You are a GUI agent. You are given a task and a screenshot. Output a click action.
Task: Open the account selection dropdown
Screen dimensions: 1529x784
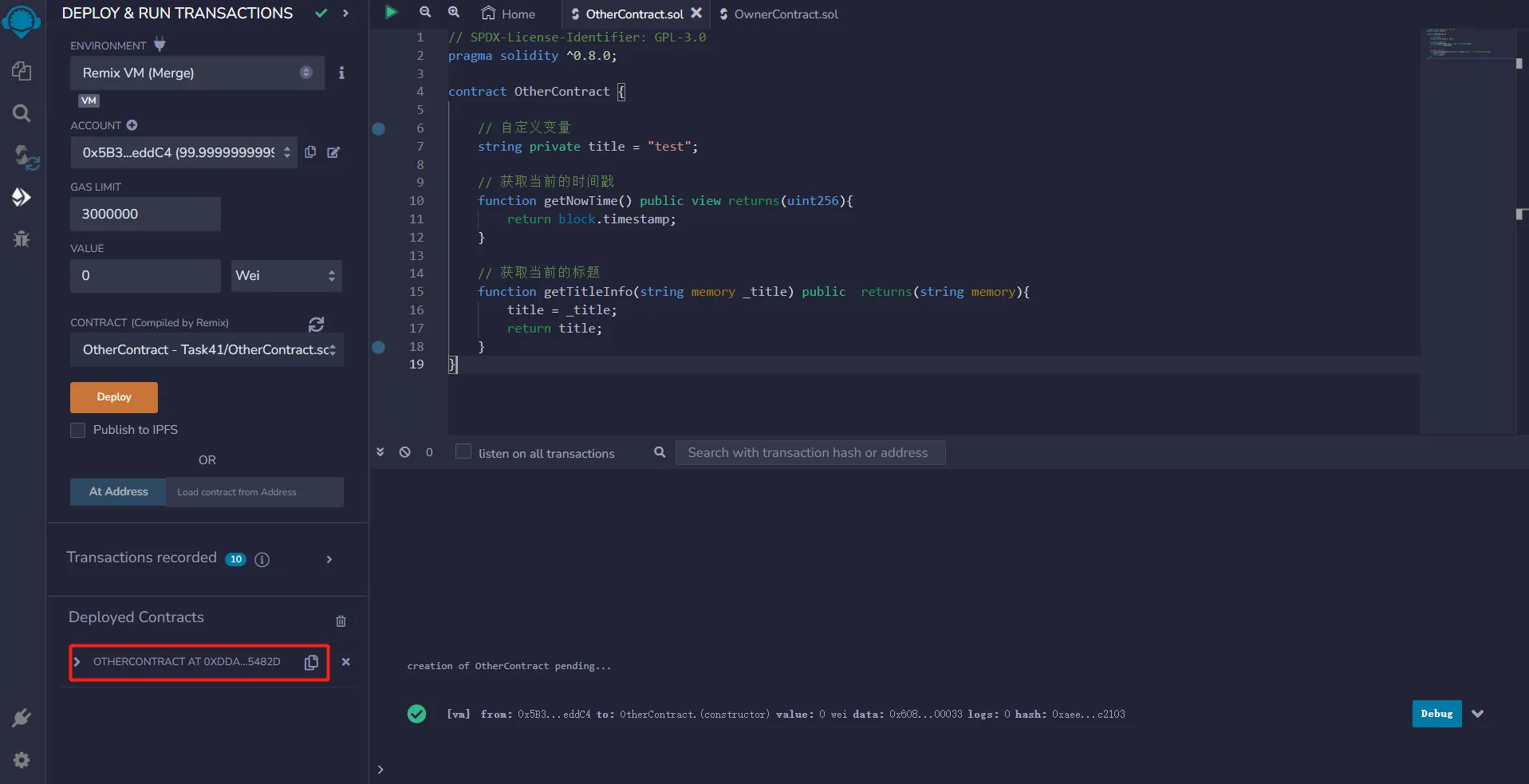(x=184, y=152)
